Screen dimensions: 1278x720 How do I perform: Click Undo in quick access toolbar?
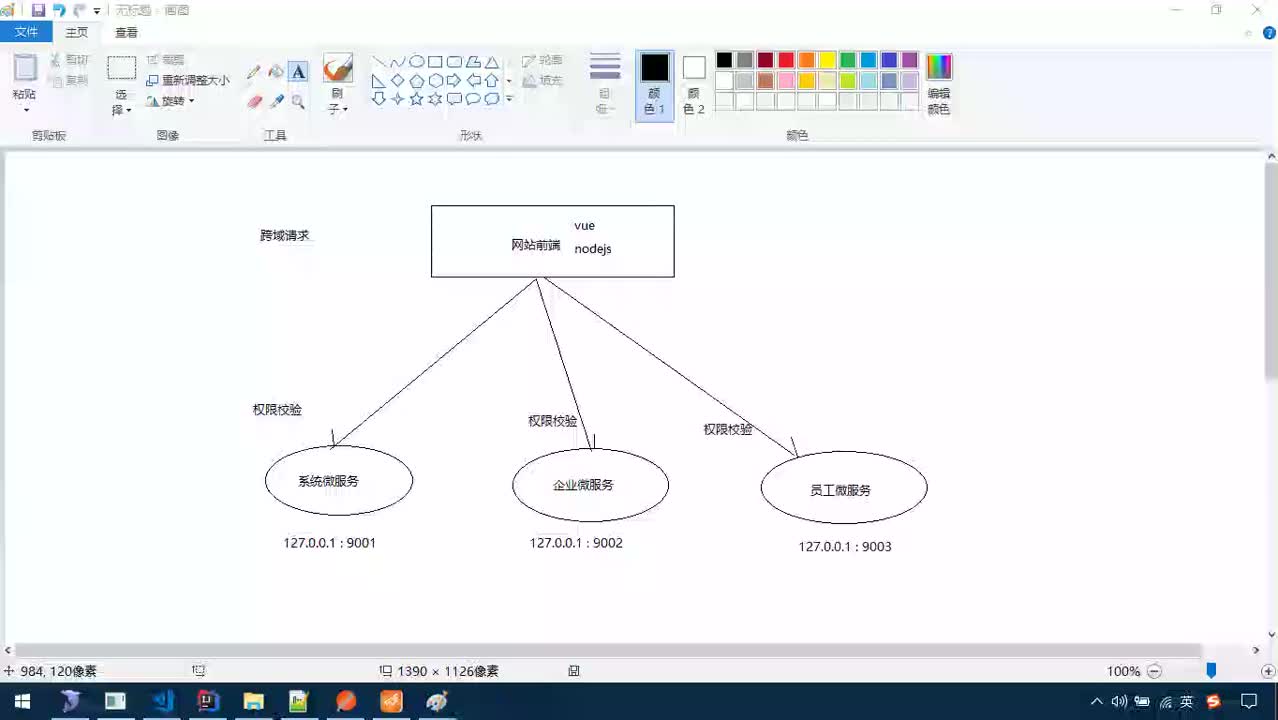pyautogui.click(x=59, y=10)
